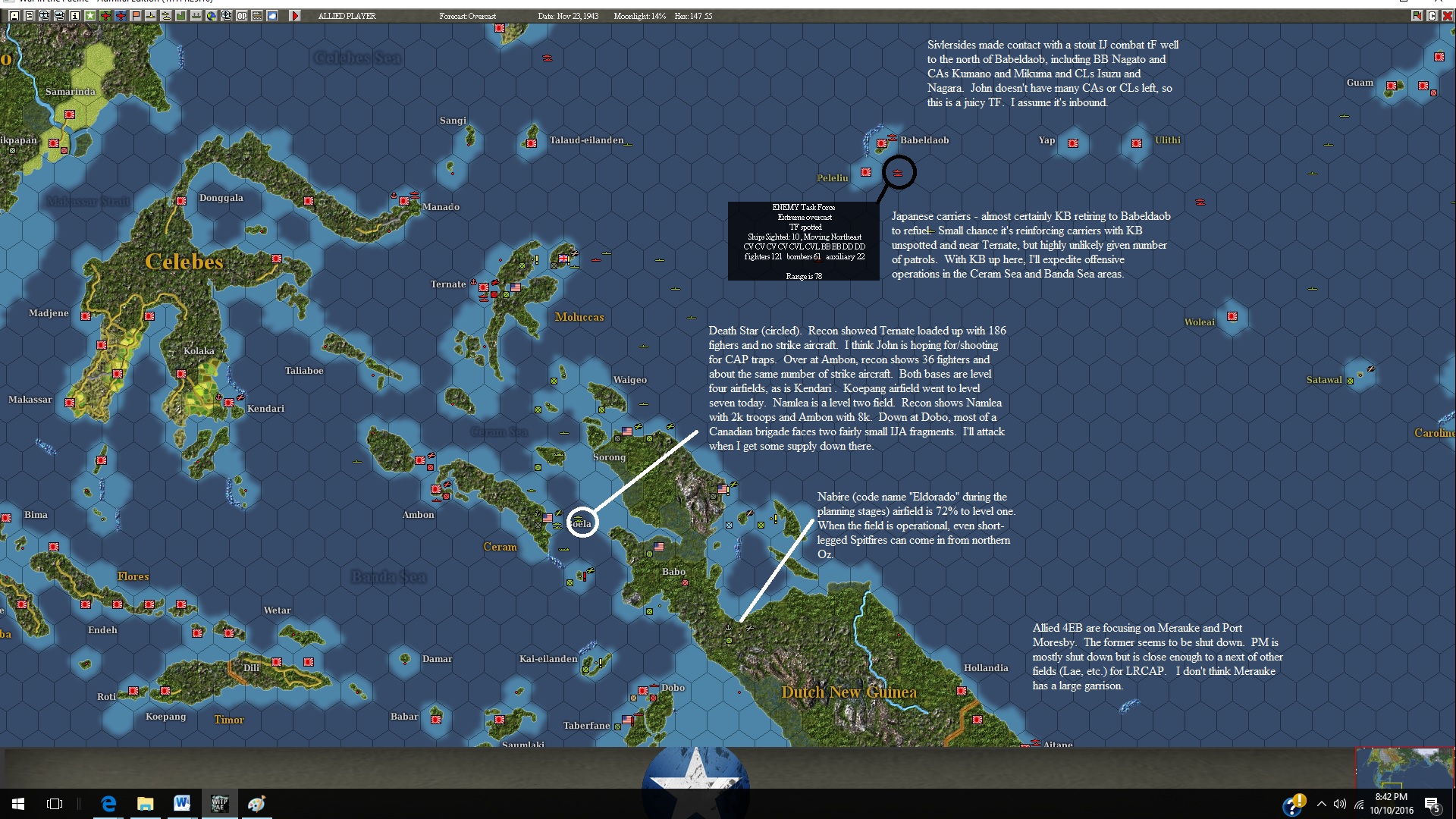Click the green and red flag icon
1456x819 pixels.
(x=1417, y=15)
